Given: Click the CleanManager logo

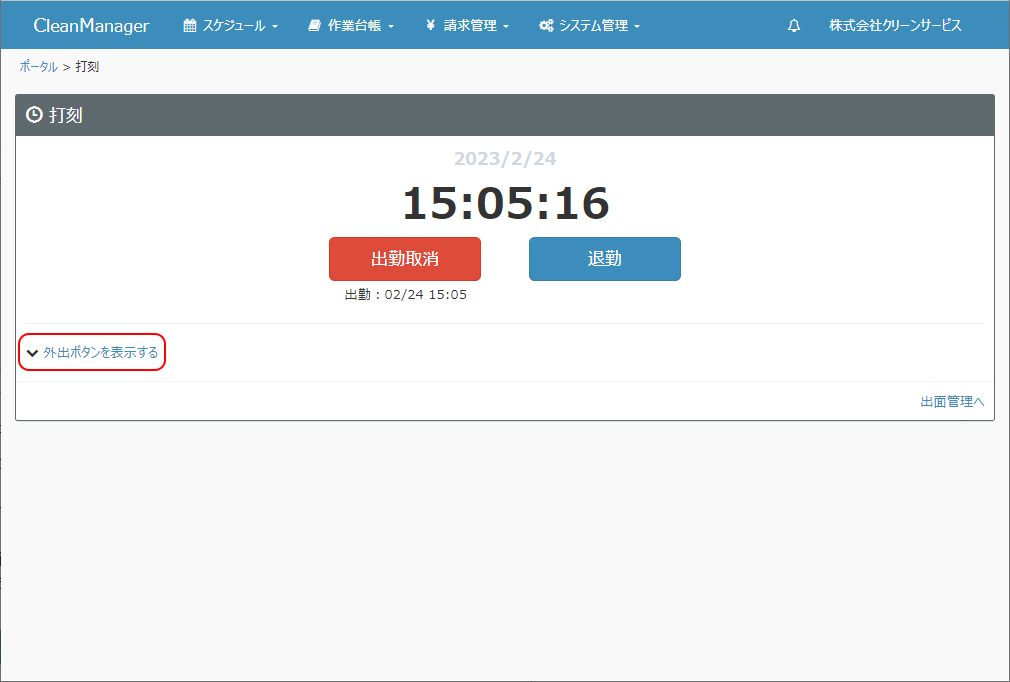Looking at the screenshot, I should (91, 26).
